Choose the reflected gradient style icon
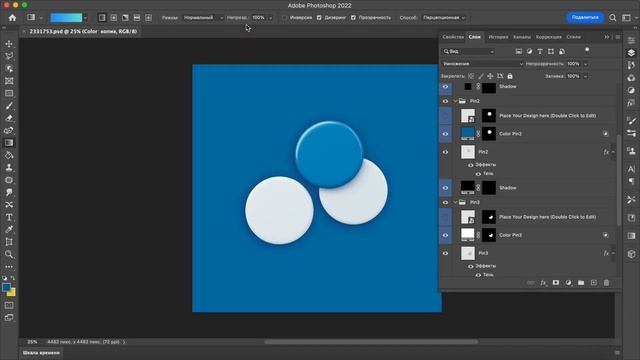 137,18
